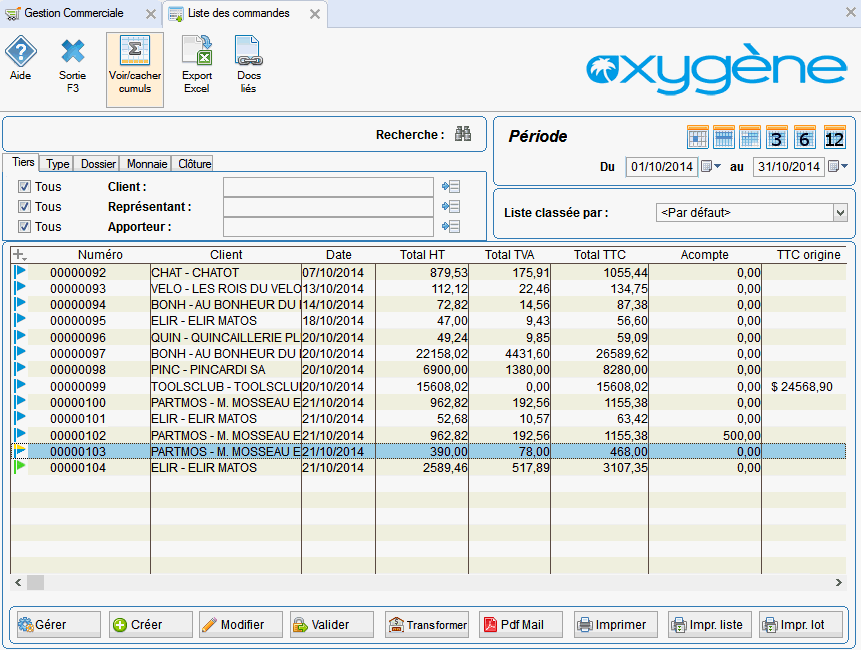Click the blue flag of order 00000095

(20, 319)
